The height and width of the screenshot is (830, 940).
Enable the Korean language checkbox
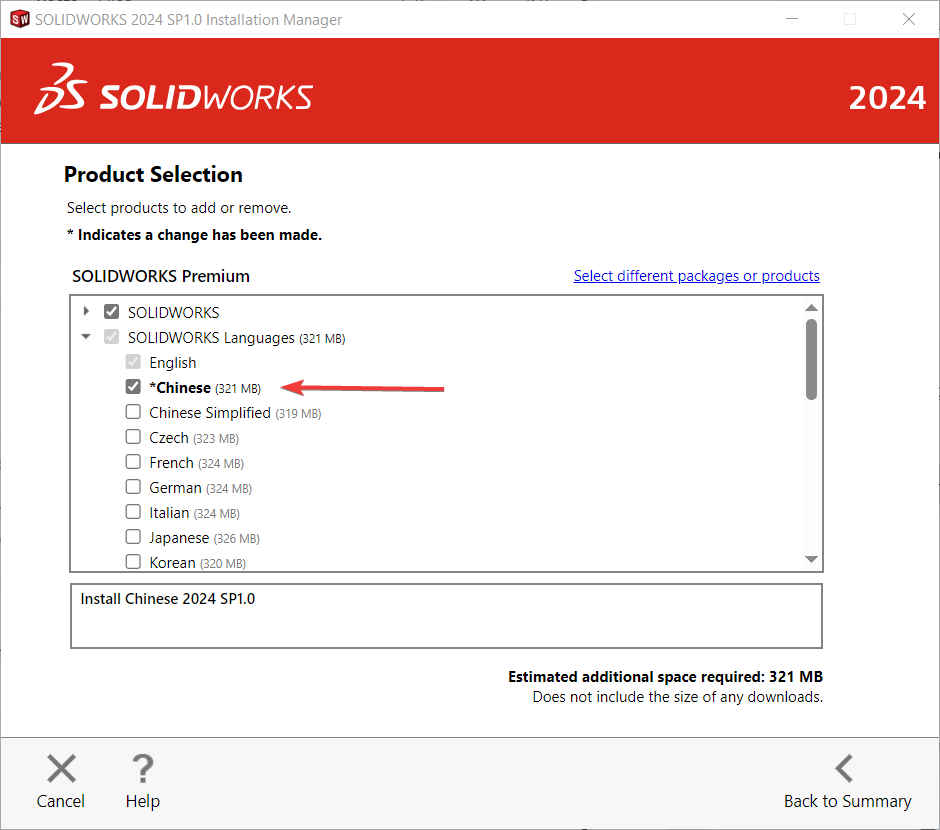(133, 562)
